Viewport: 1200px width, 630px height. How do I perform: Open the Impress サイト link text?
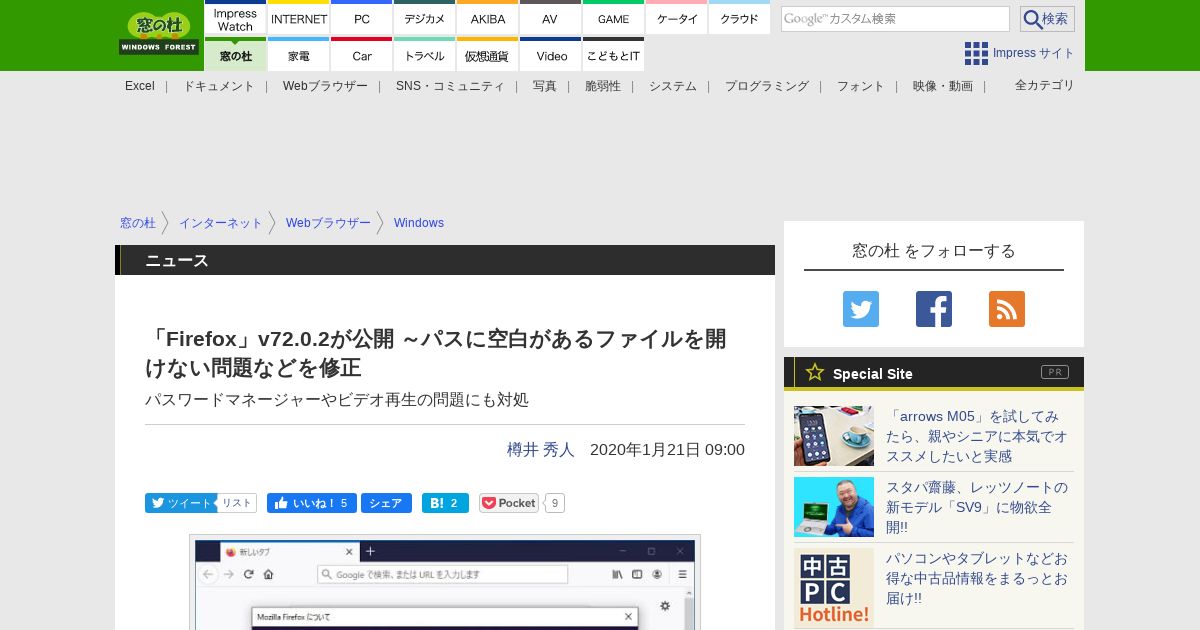tap(1034, 53)
